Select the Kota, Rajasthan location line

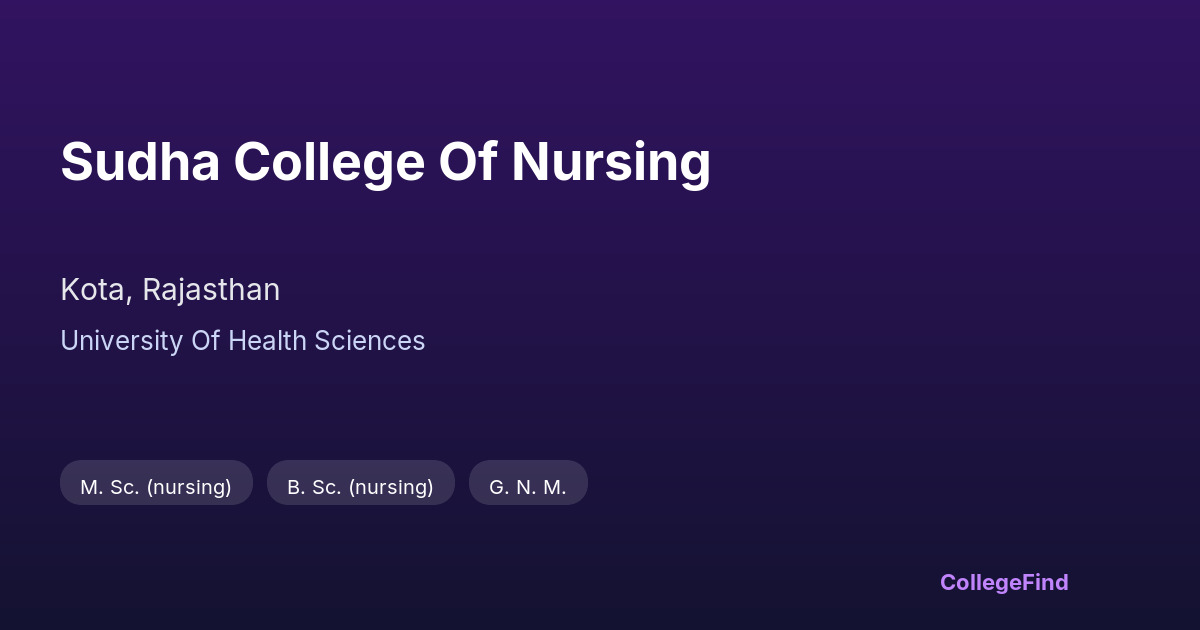pyautogui.click(x=170, y=290)
